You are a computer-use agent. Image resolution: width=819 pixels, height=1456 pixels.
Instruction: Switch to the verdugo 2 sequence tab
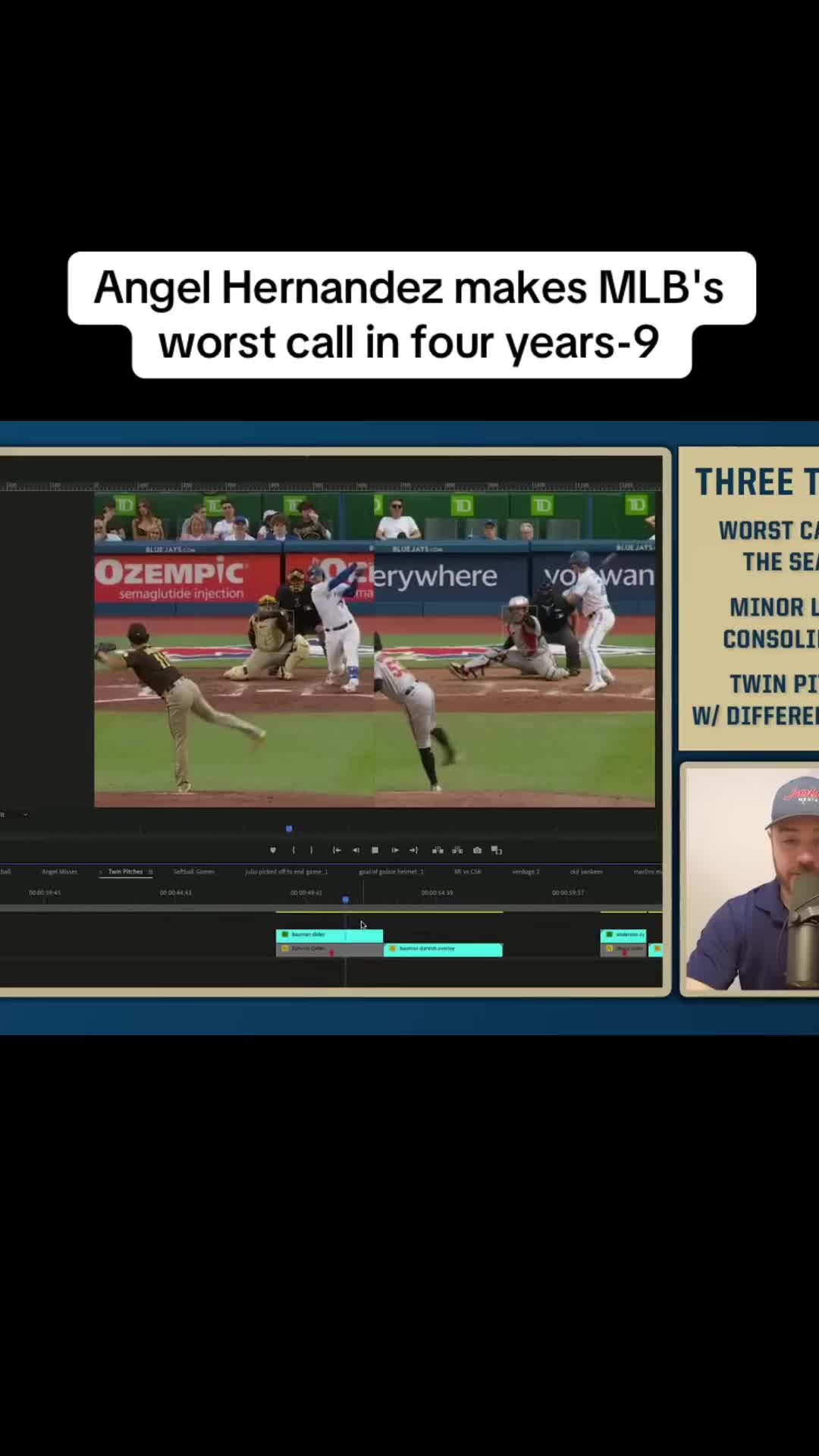click(x=526, y=871)
